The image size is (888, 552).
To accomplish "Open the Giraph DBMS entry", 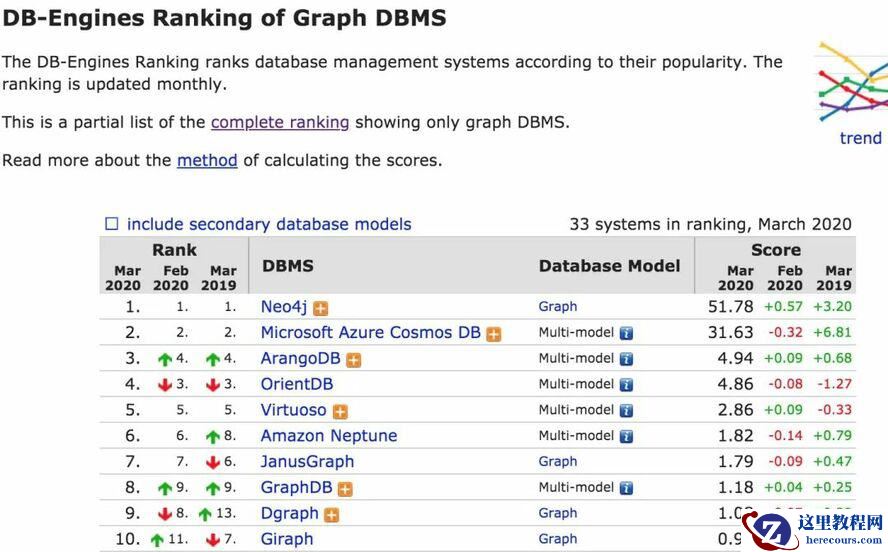I will 287,539.
